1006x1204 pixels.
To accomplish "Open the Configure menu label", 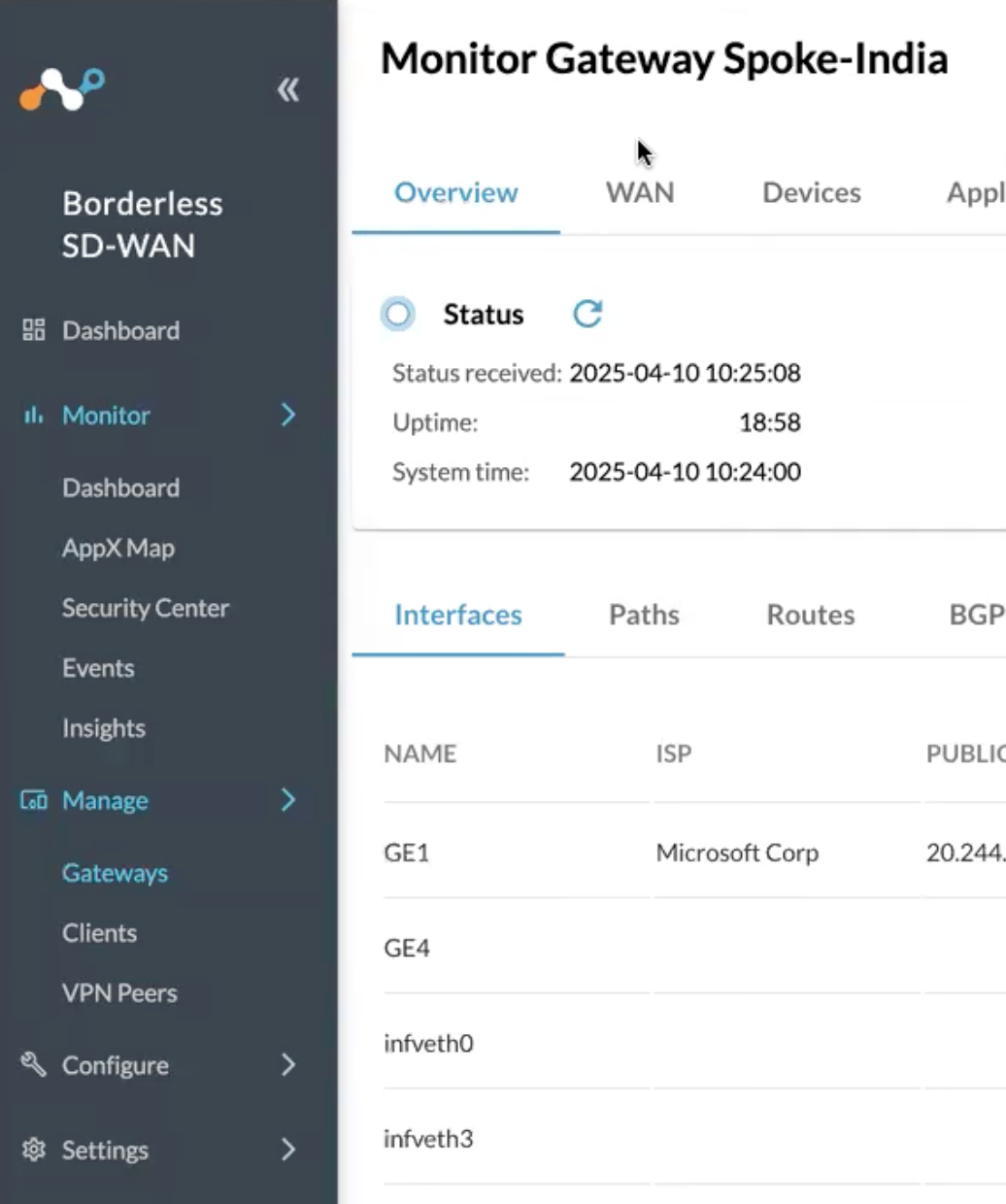I will [x=115, y=1065].
